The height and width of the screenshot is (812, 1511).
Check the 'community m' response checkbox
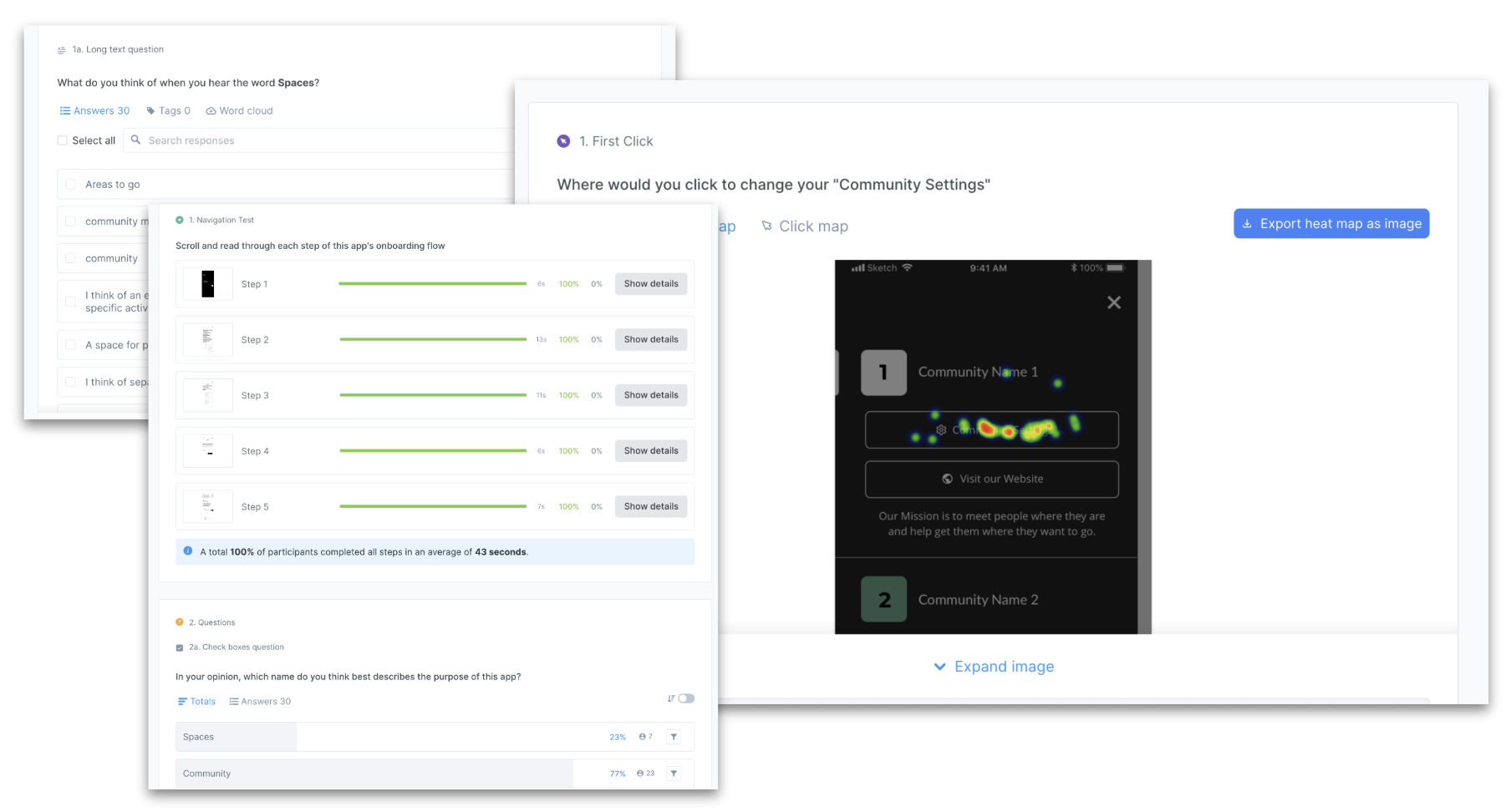(70, 221)
